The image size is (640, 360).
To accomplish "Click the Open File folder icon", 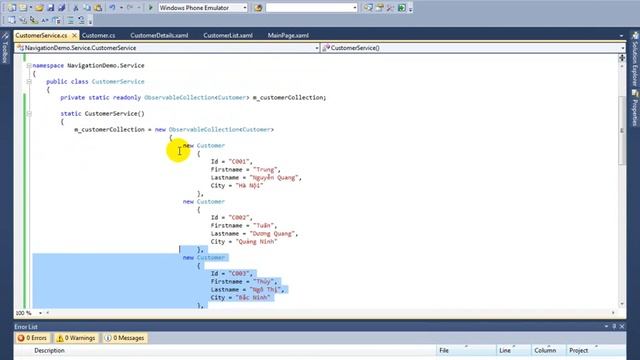I will (x=39, y=8).
